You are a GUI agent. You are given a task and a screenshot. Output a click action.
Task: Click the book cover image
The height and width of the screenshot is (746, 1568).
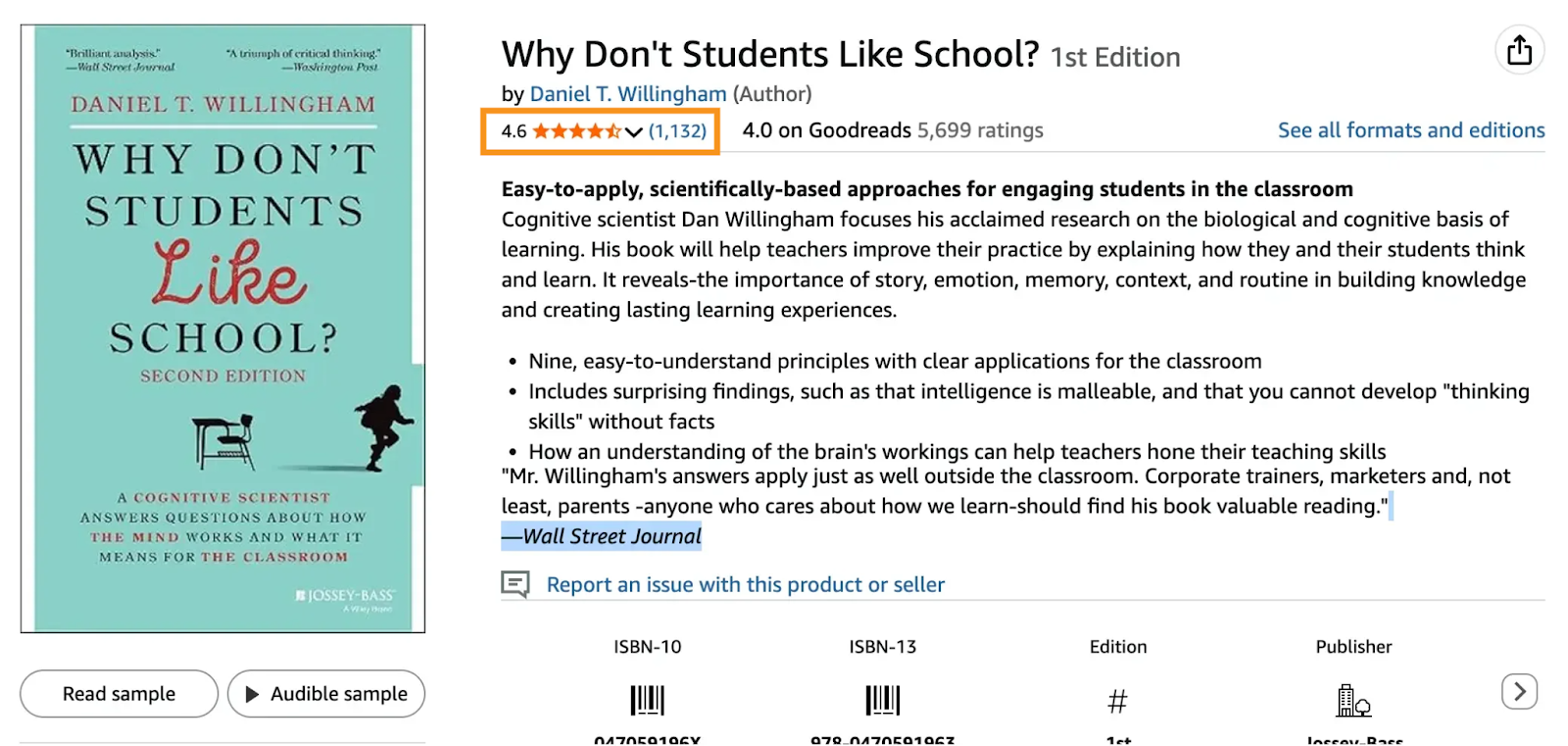[x=223, y=328]
